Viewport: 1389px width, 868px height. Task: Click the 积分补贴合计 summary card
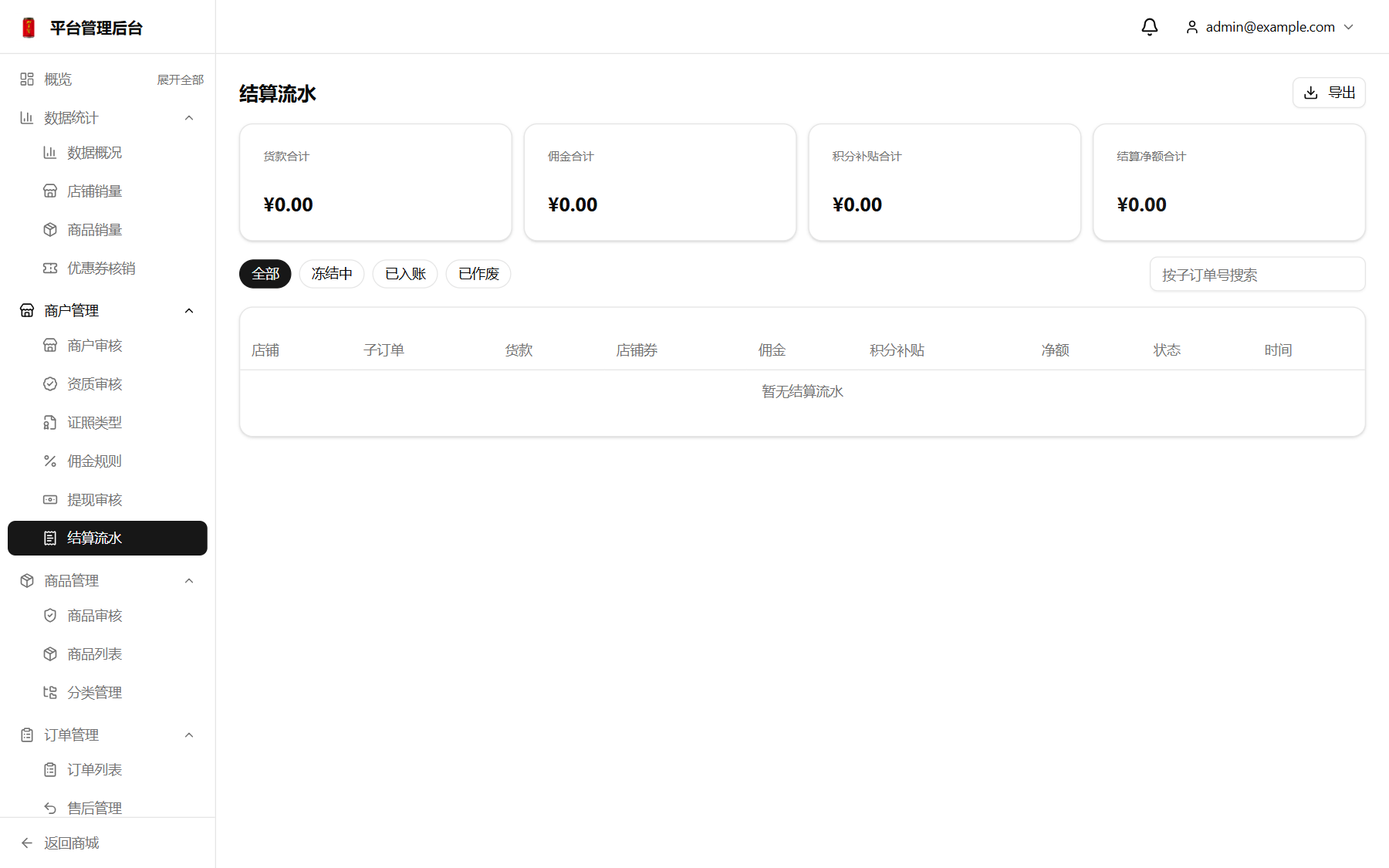[x=945, y=182]
